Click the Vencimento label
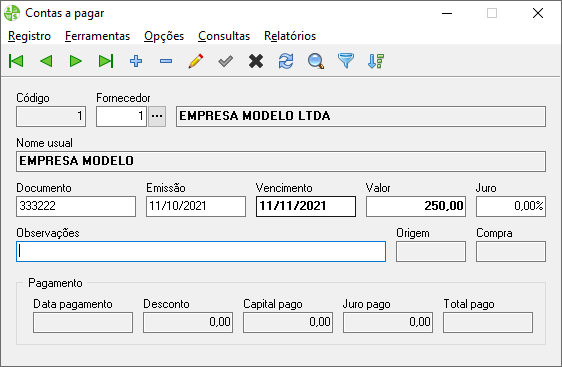 pos(284,188)
